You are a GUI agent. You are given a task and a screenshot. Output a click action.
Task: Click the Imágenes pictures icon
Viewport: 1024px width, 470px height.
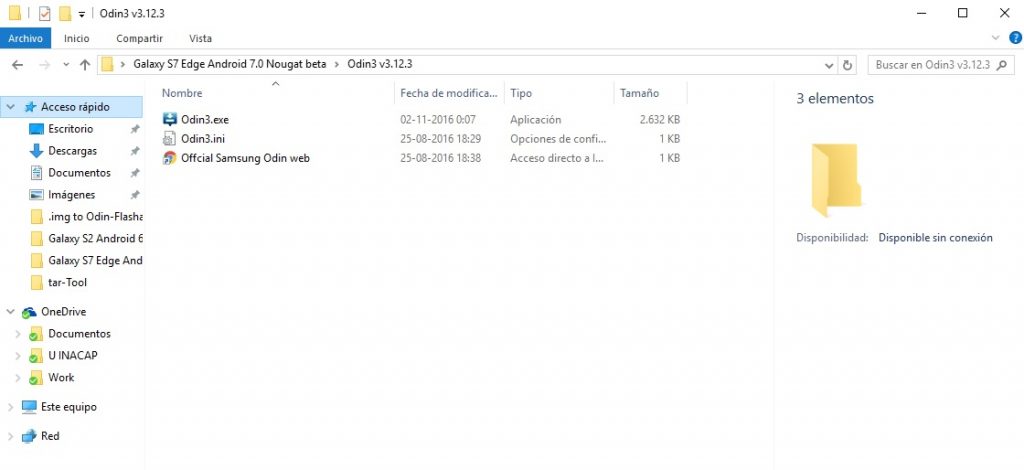point(37,195)
